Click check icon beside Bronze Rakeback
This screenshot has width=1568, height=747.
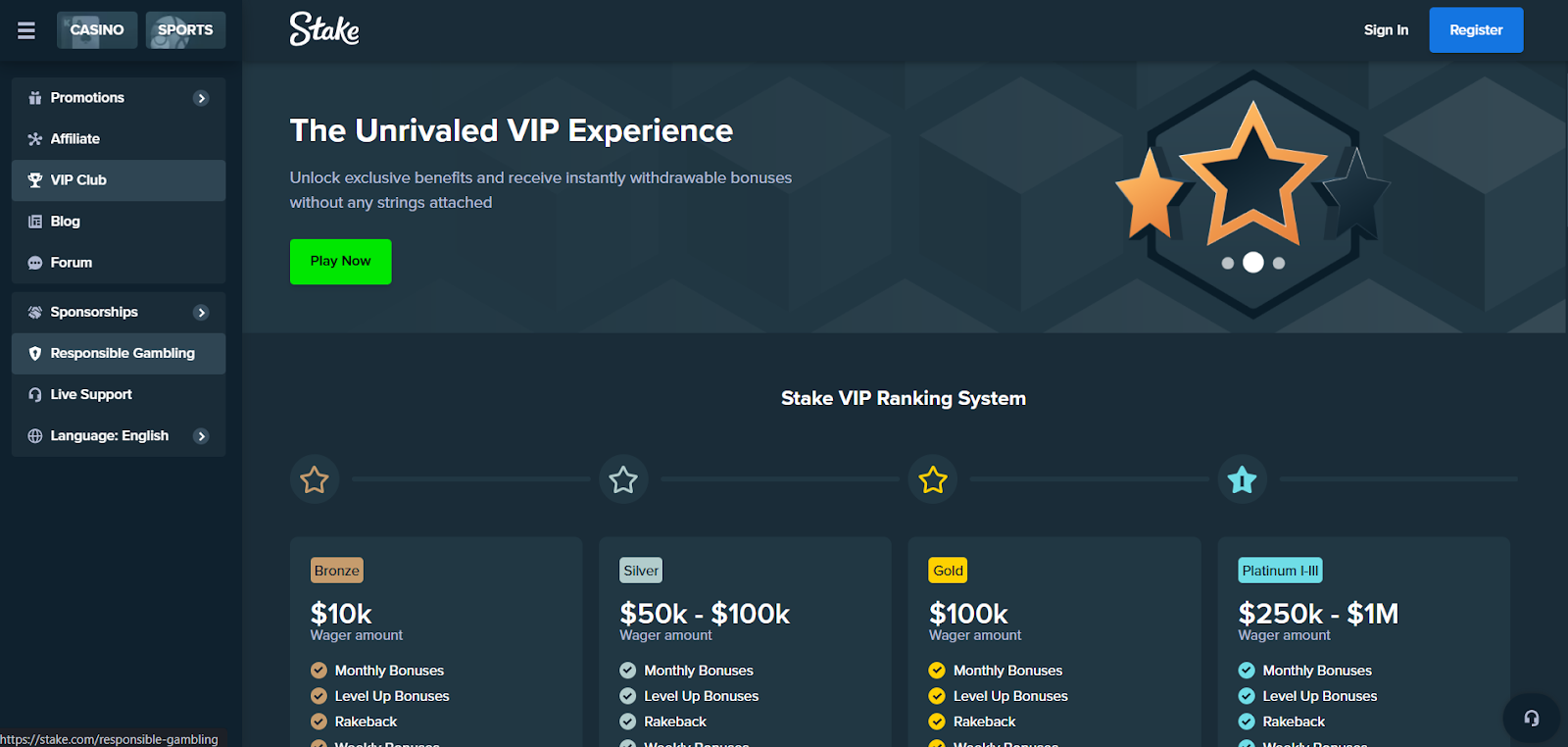tap(318, 722)
